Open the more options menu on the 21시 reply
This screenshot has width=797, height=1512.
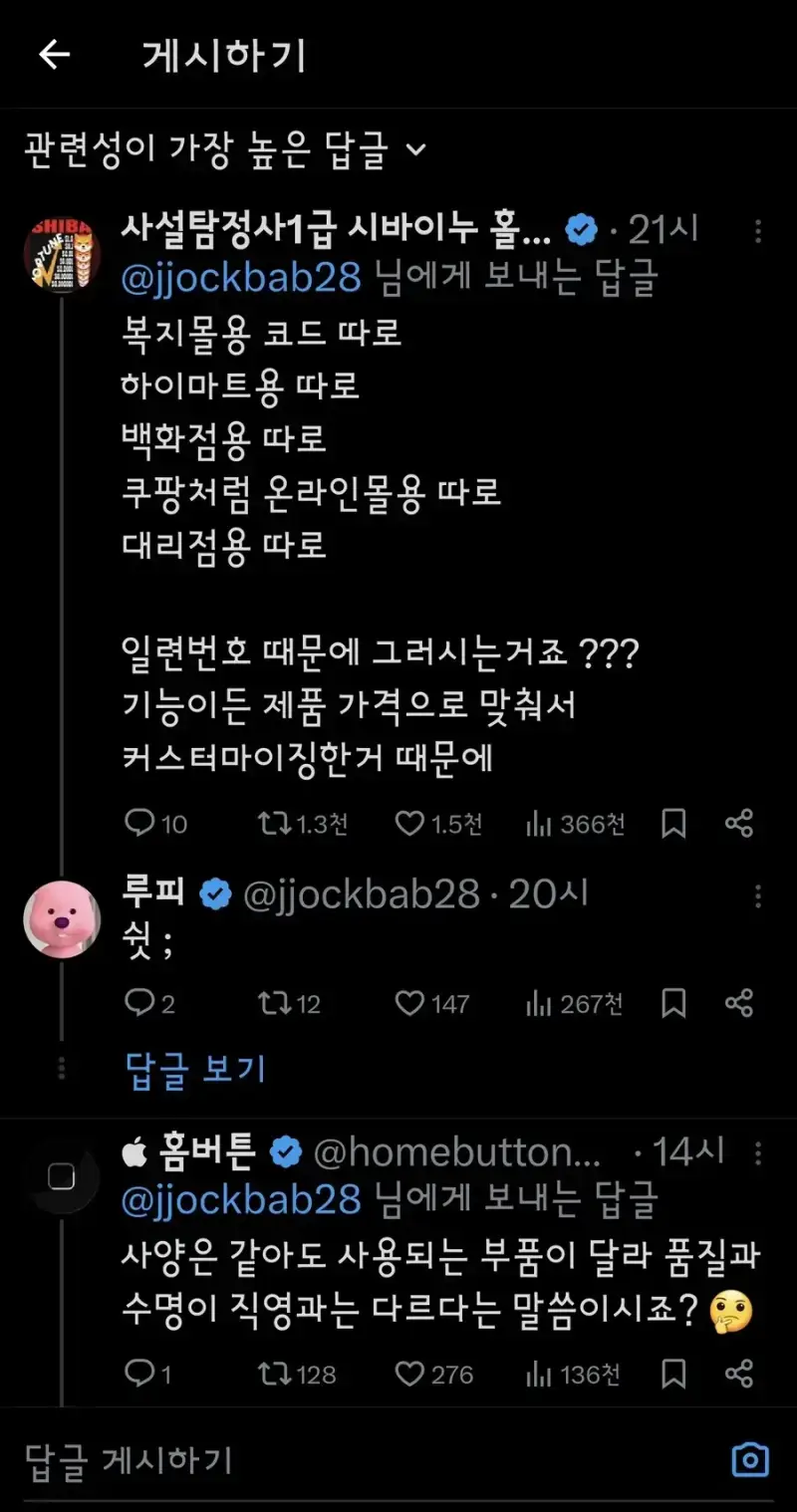click(758, 231)
